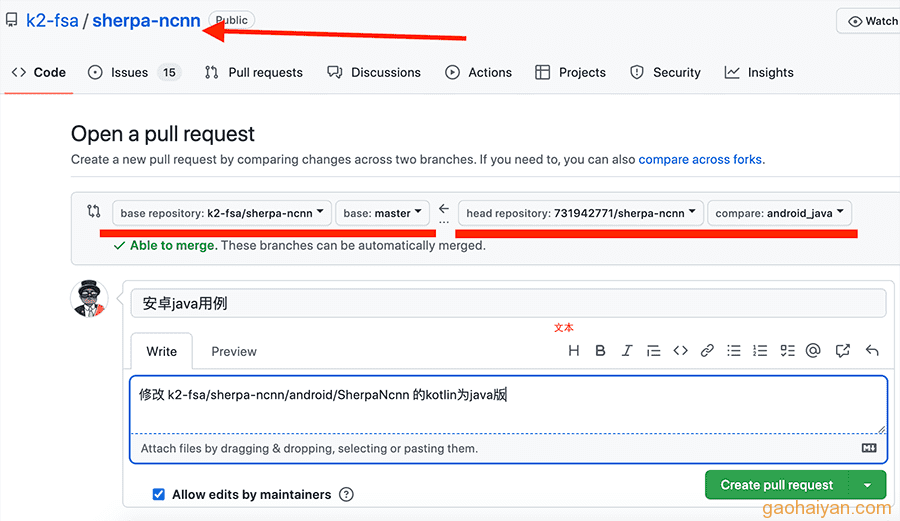Expand the Create pull request options arrow
Image resolution: width=900 pixels, height=521 pixels.
click(867, 485)
